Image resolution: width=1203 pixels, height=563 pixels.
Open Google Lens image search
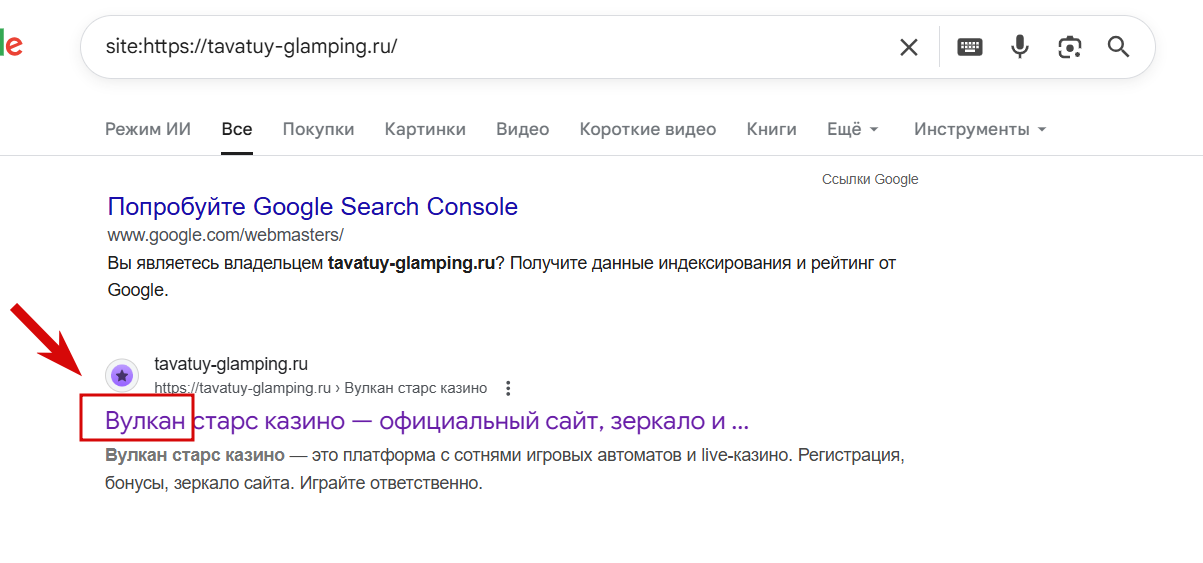[x=1070, y=47]
